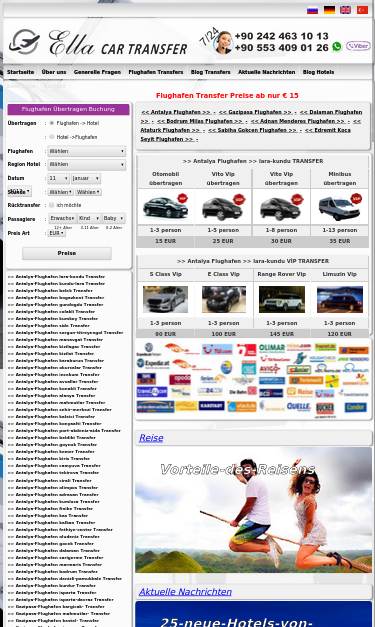
Task: Expand the Region Hotel dropdown
Action: (x=87, y=164)
